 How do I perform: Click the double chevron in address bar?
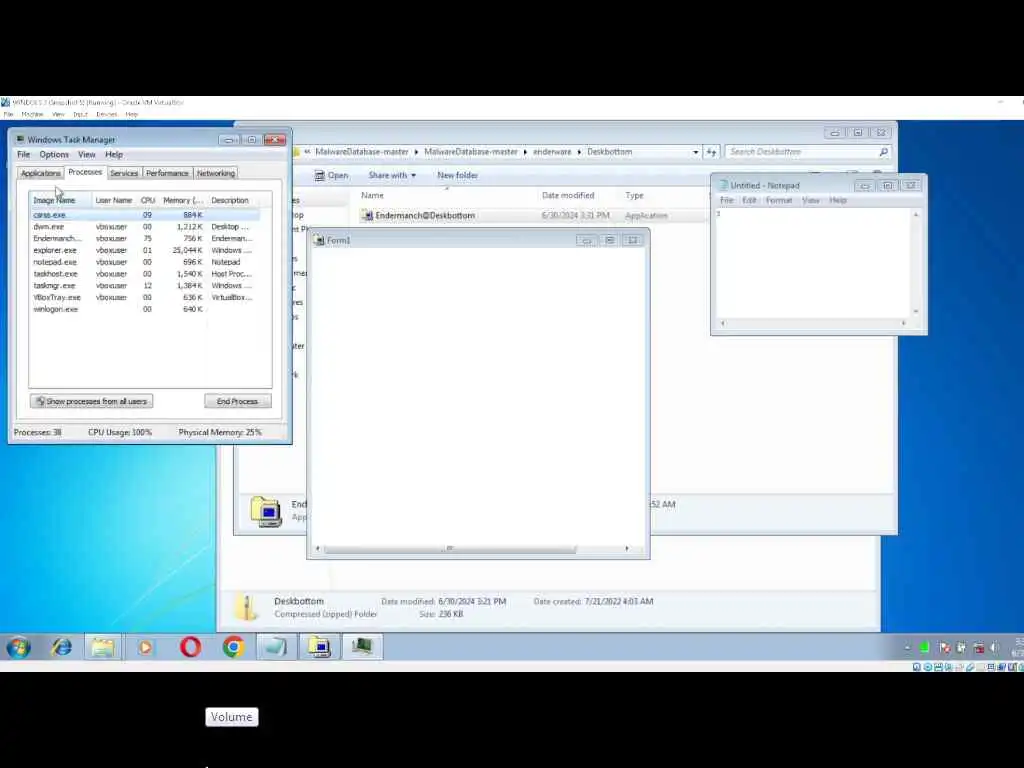pyautogui.click(x=307, y=152)
